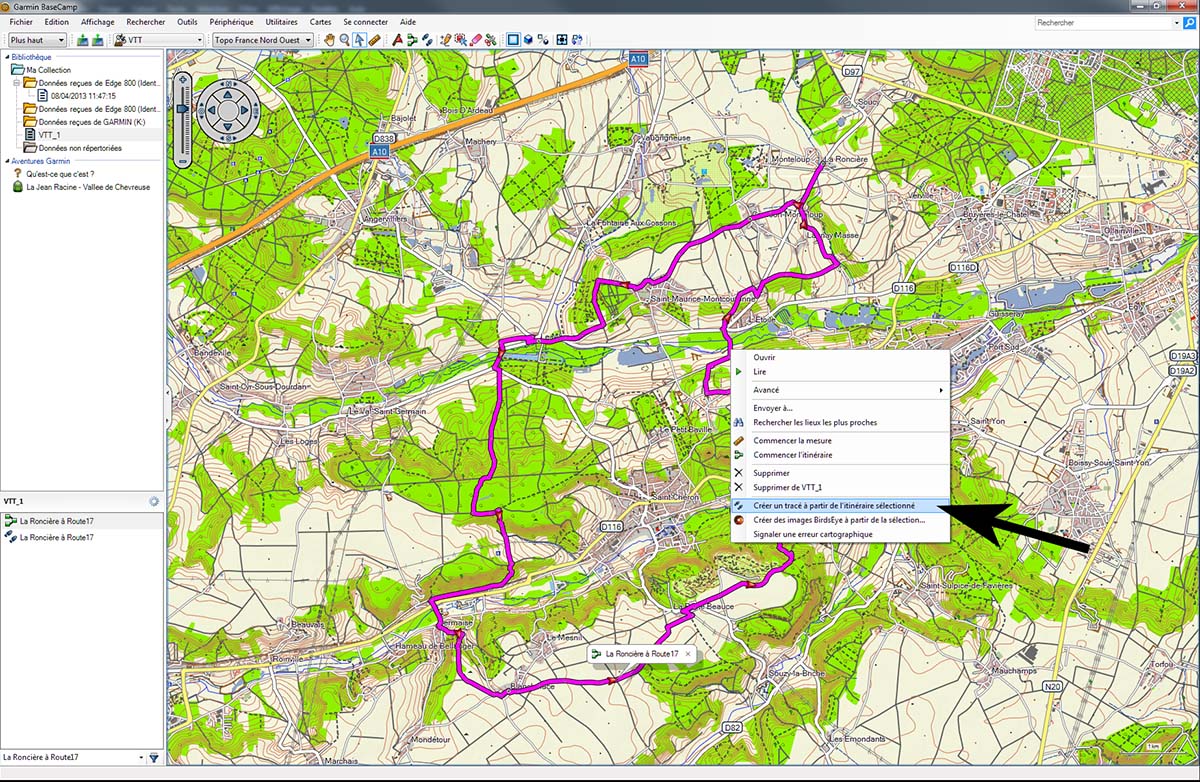The image size is (1200, 782).
Task: Collapse the first Edge 800 folder
Action: (x=16, y=83)
